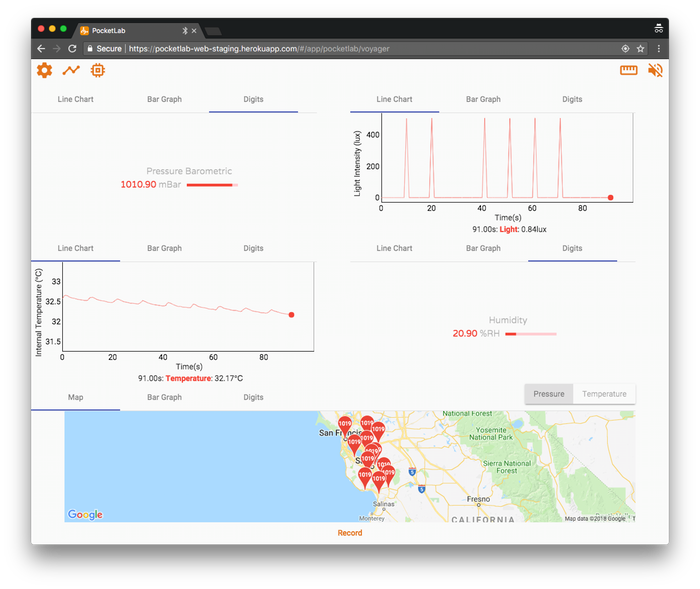The width and height of the screenshot is (700, 589).
Task: Bookmark the page with the star icon
Action: pyautogui.click(x=641, y=48)
